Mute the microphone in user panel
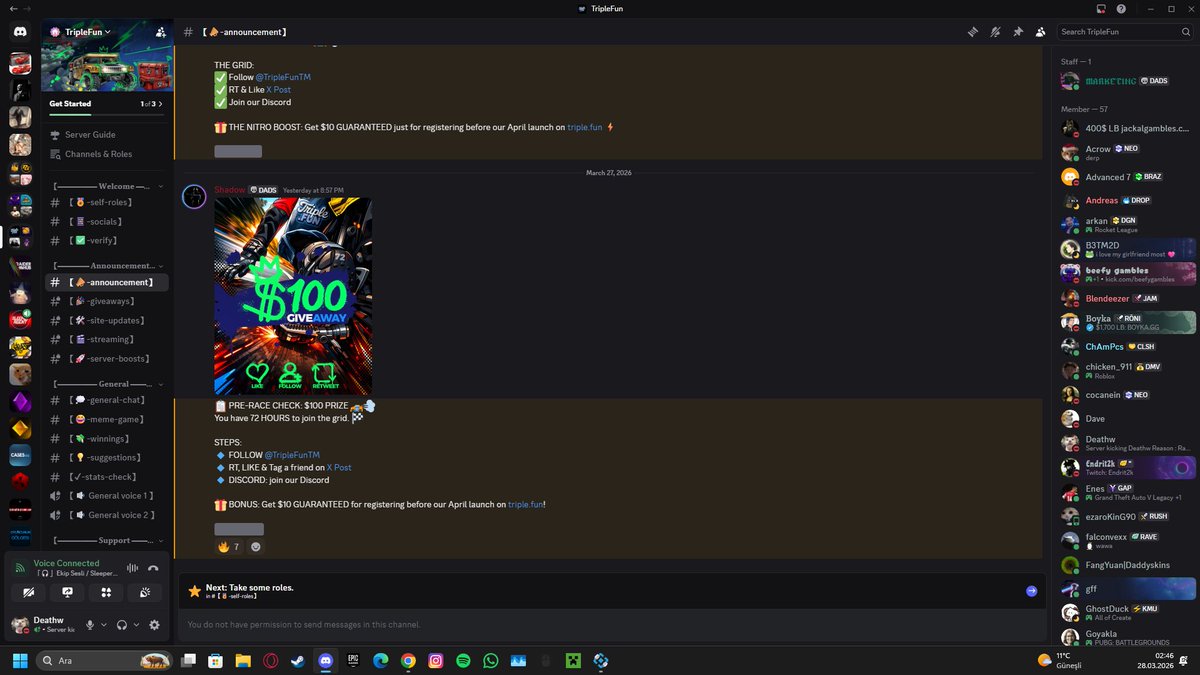 90,625
